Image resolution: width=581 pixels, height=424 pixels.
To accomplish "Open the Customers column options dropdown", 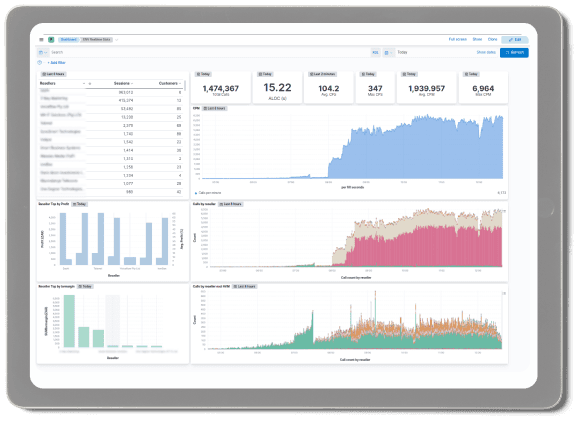I will [180, 84].
